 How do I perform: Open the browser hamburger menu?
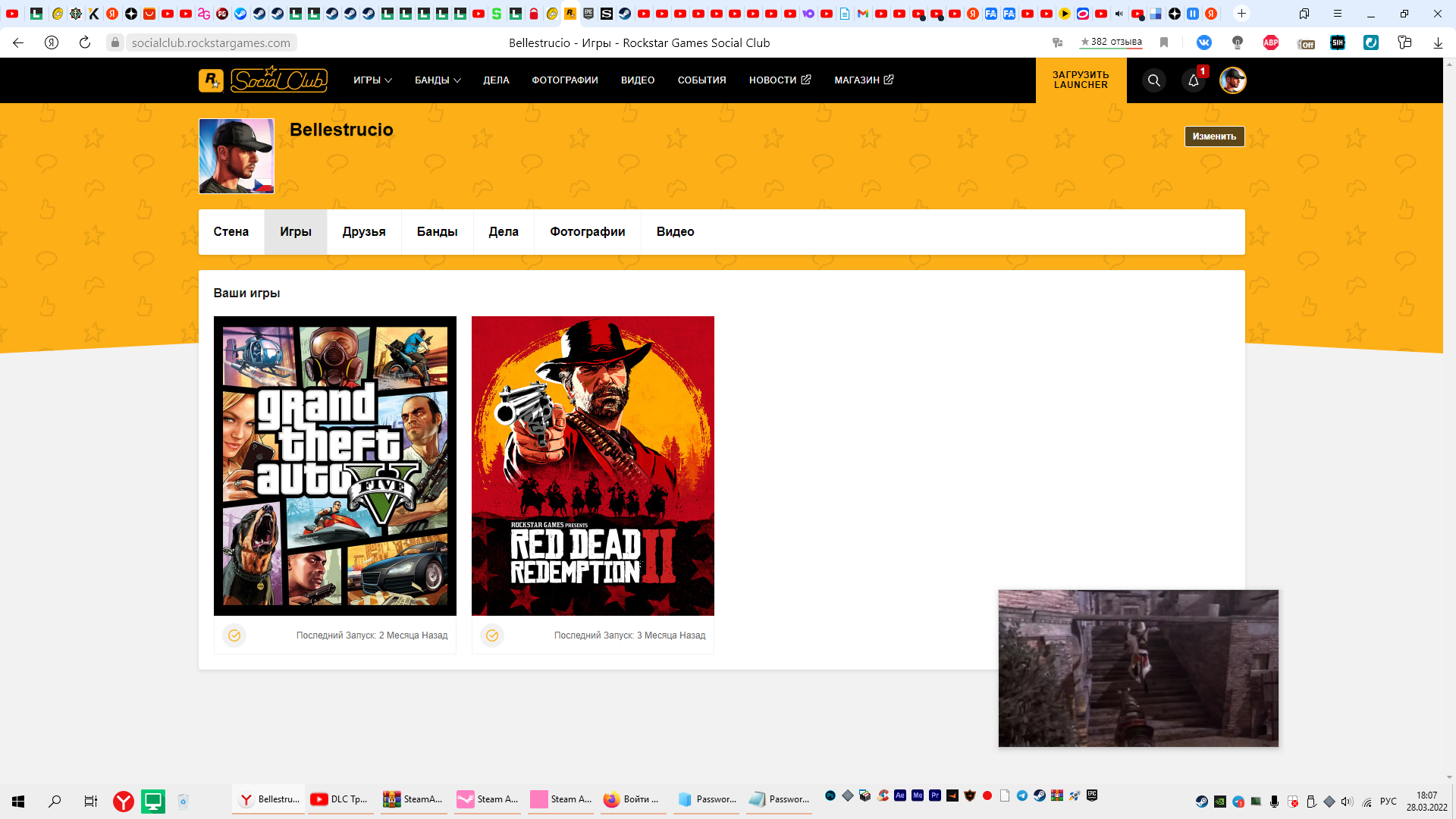tap(1338, 14)
